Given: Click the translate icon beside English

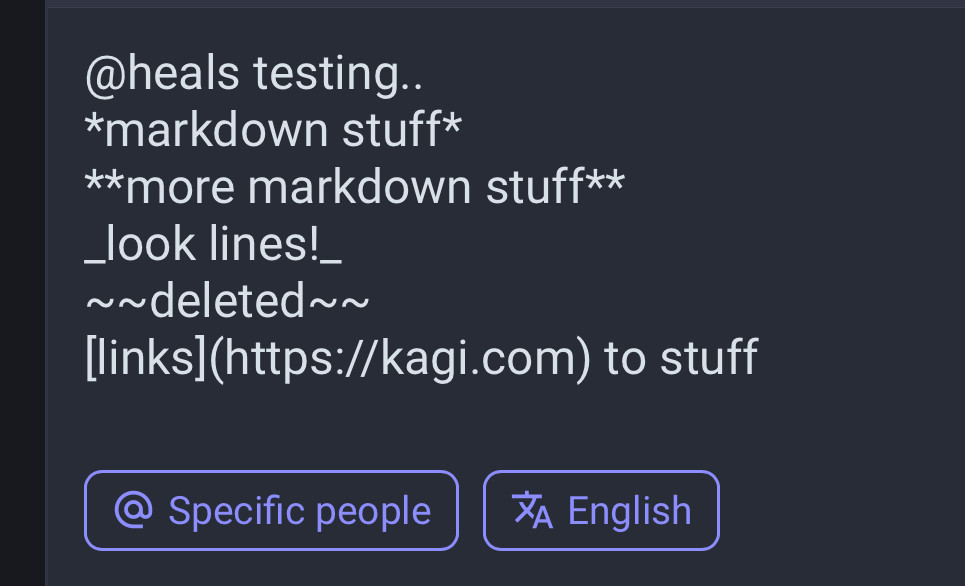Looking at the screenshot, I should coord(532,510).
